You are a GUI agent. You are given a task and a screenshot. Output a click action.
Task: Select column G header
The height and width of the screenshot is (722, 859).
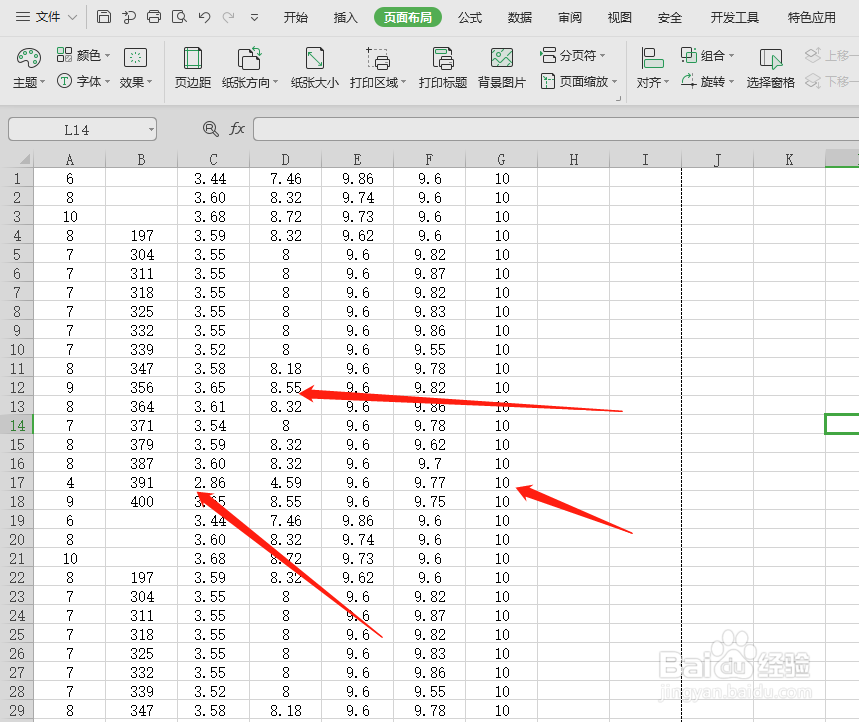[x=501, y=159]
